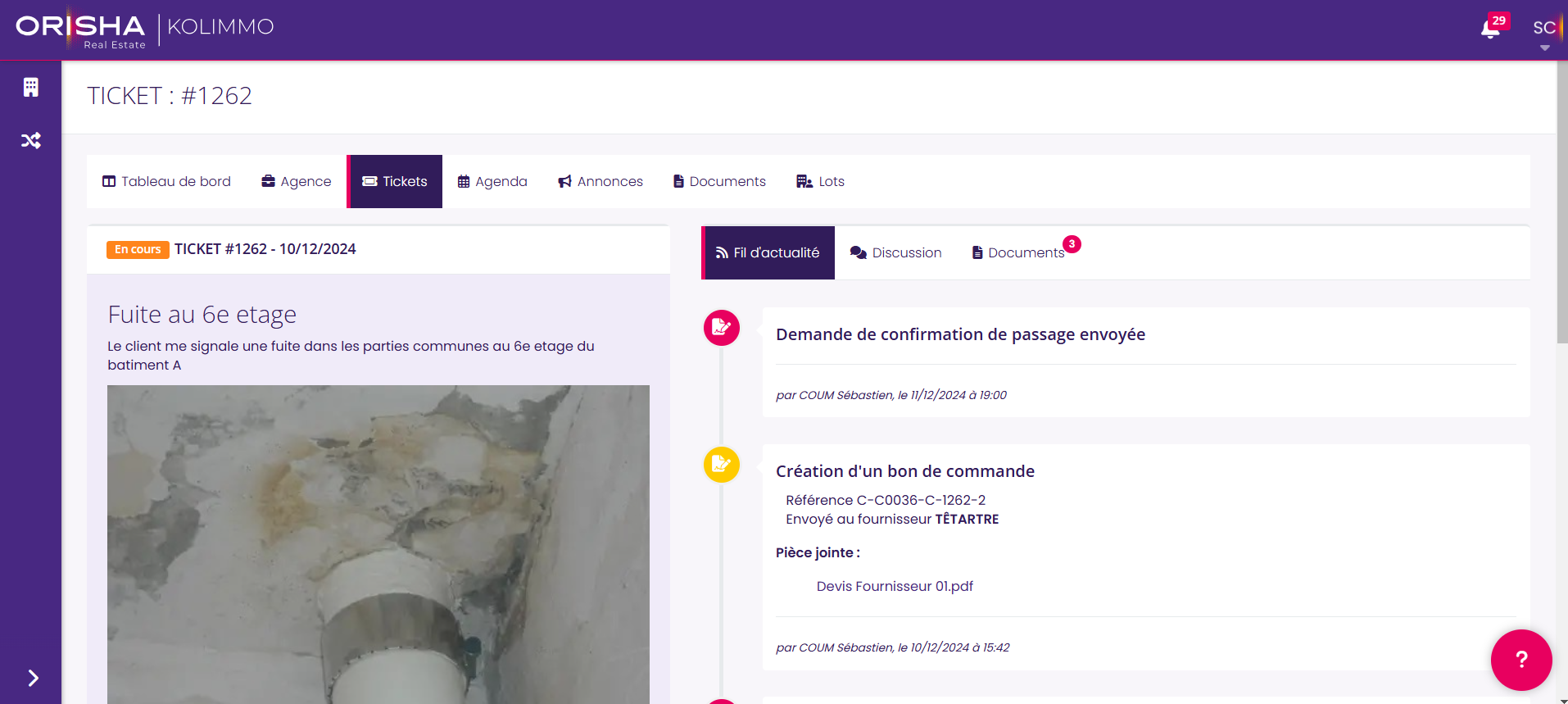Screen dimensions: 1568x704
Task: Click the 10/12/2024 à 15:42 author line
Action: (x=893, y=647)
